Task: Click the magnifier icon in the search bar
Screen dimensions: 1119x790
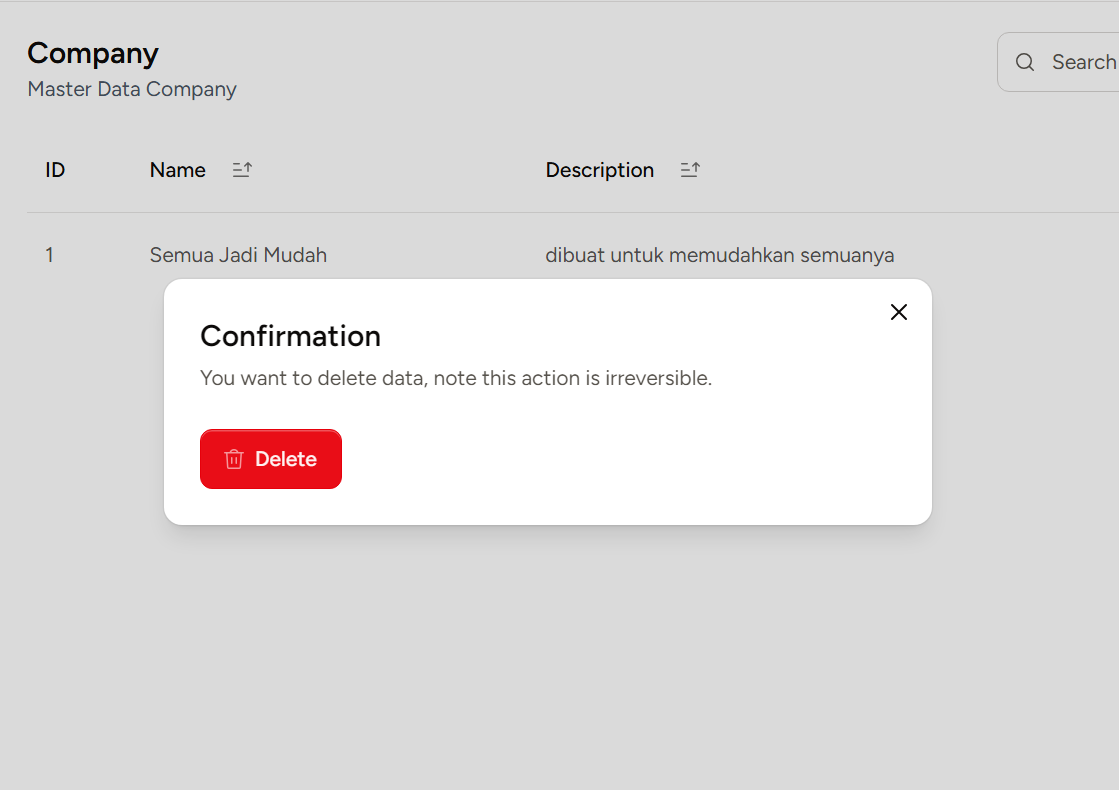Action: point(1025,62)
